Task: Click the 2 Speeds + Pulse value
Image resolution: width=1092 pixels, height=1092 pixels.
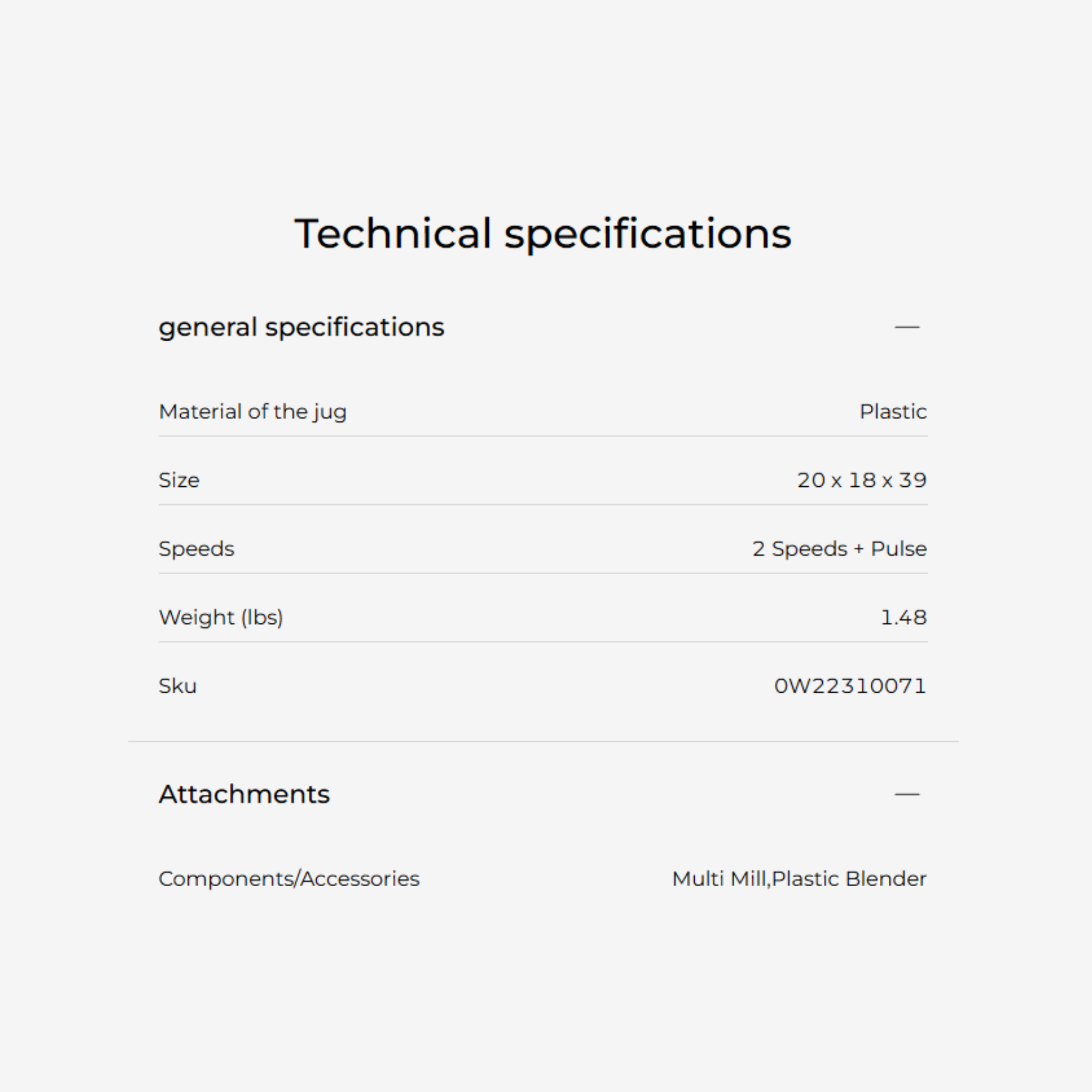Action: pos(839,549)
